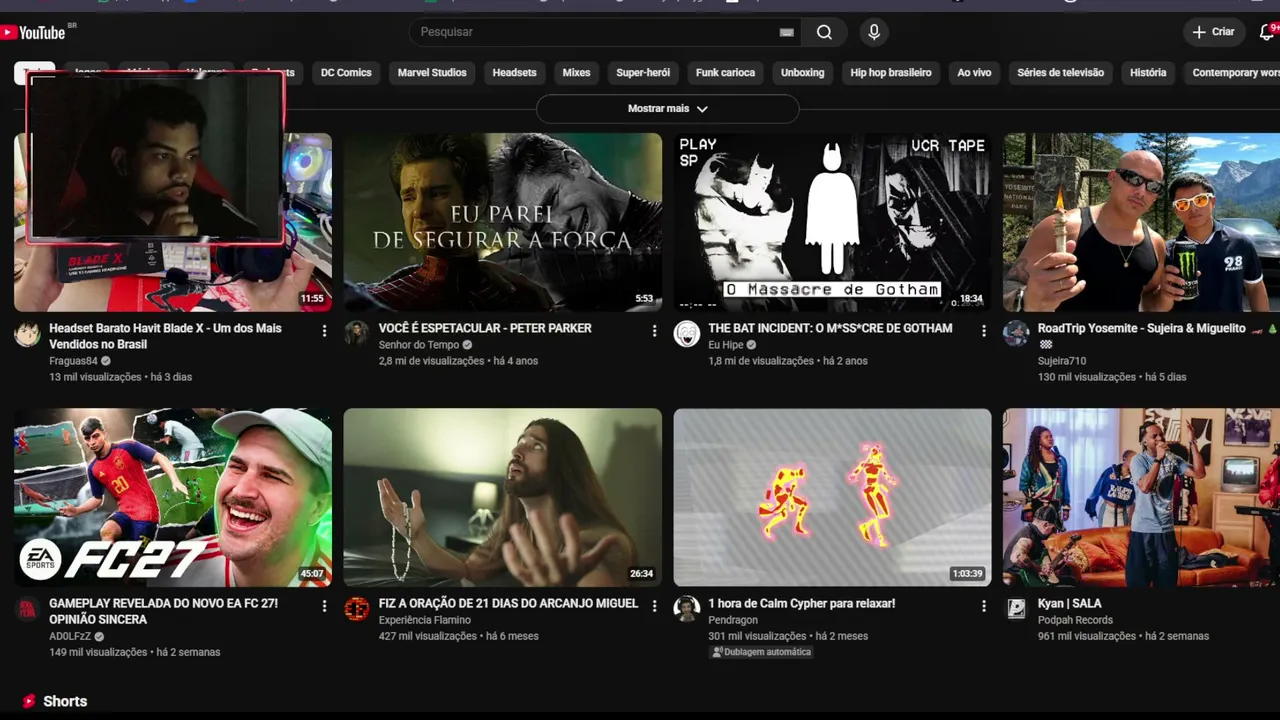Viewport: 1280px width, 720px height.
Task: Open options menu for The Bat Incident video
Action: (983, 331)
